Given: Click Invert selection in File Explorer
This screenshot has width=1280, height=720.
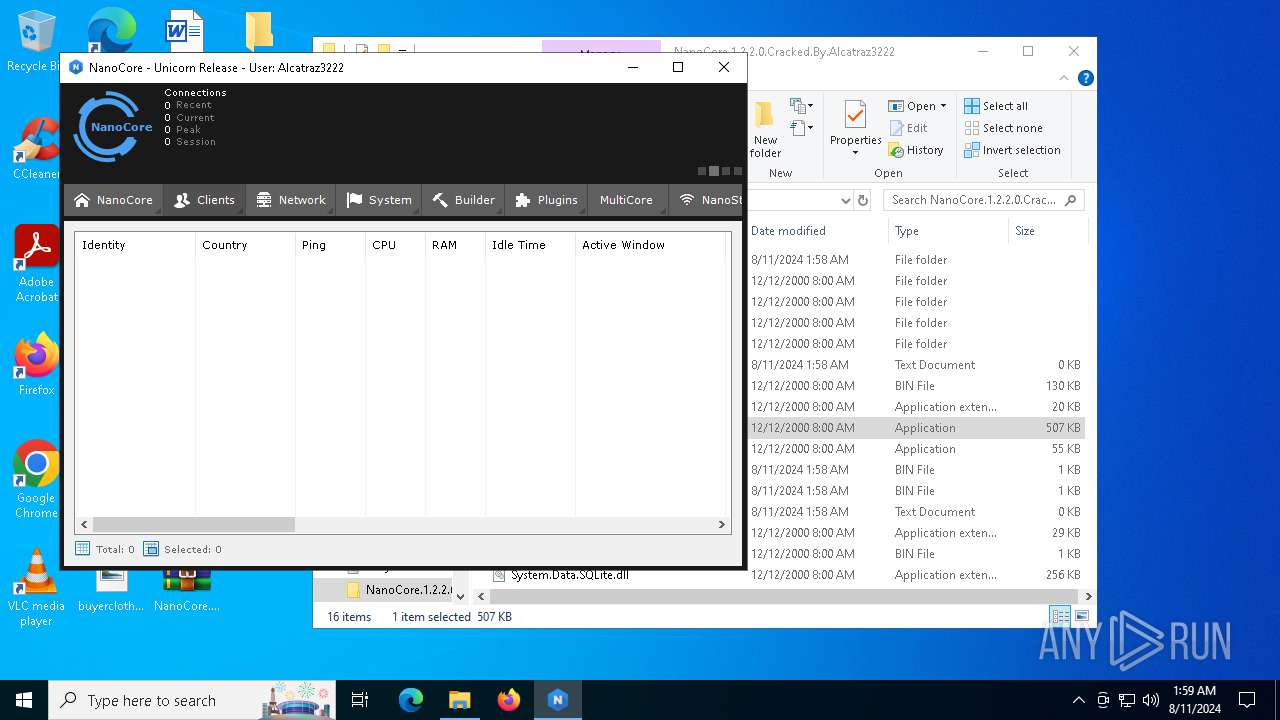Looking at the screenshot, I should coord(1012,150).
